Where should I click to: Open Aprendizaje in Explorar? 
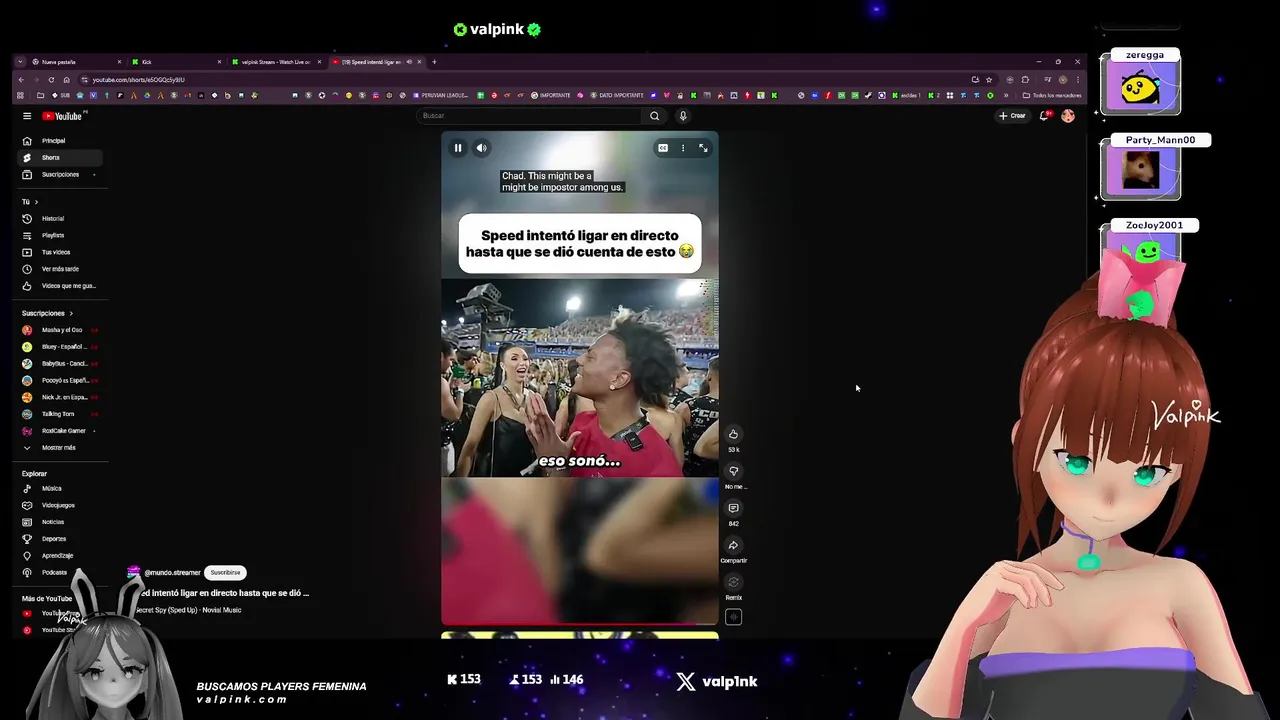click(x=60, y=556)
